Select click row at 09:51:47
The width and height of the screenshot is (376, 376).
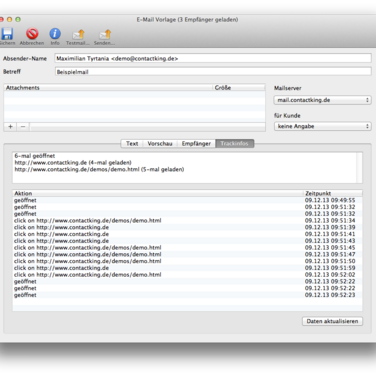coord(187,254)
